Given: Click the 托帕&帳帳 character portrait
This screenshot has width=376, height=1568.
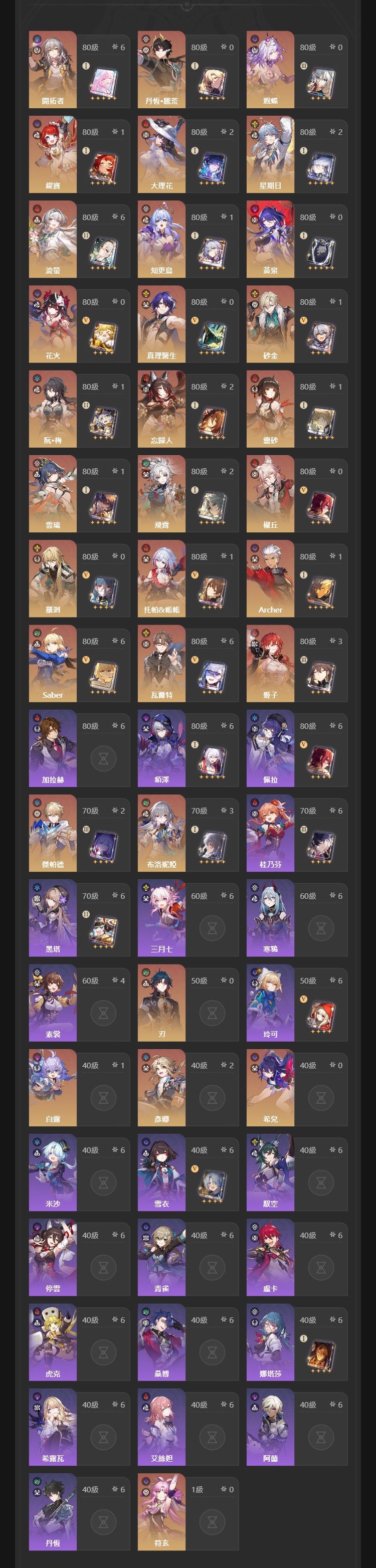Looking at the screenshot, I should [161, 578].
